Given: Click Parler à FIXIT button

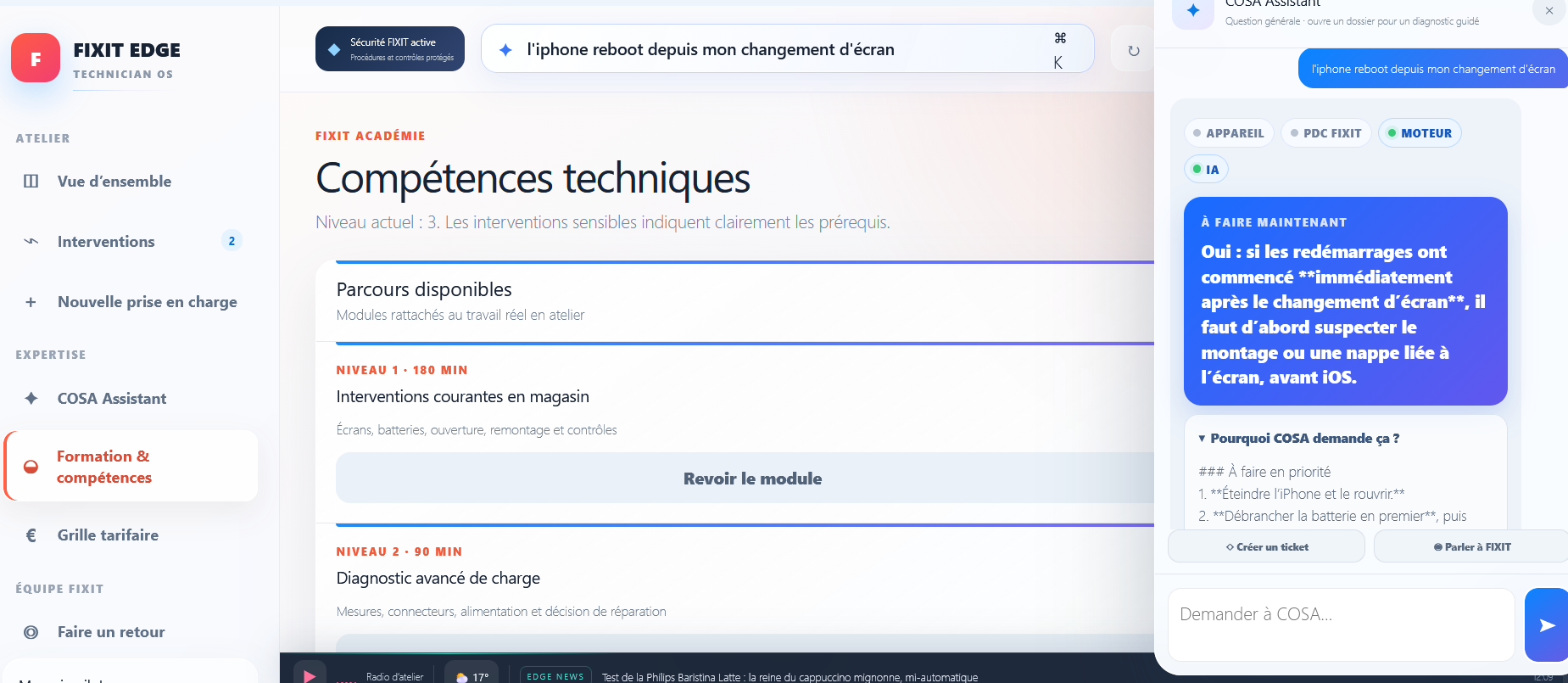Looking at the screenshot, I should pyautogui.click(x=1471, y=547).
